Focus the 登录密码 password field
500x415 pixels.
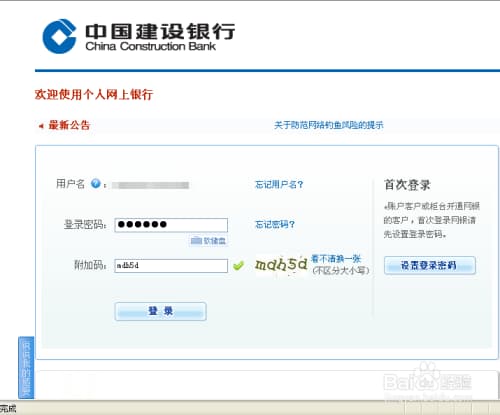click(171, 225)
